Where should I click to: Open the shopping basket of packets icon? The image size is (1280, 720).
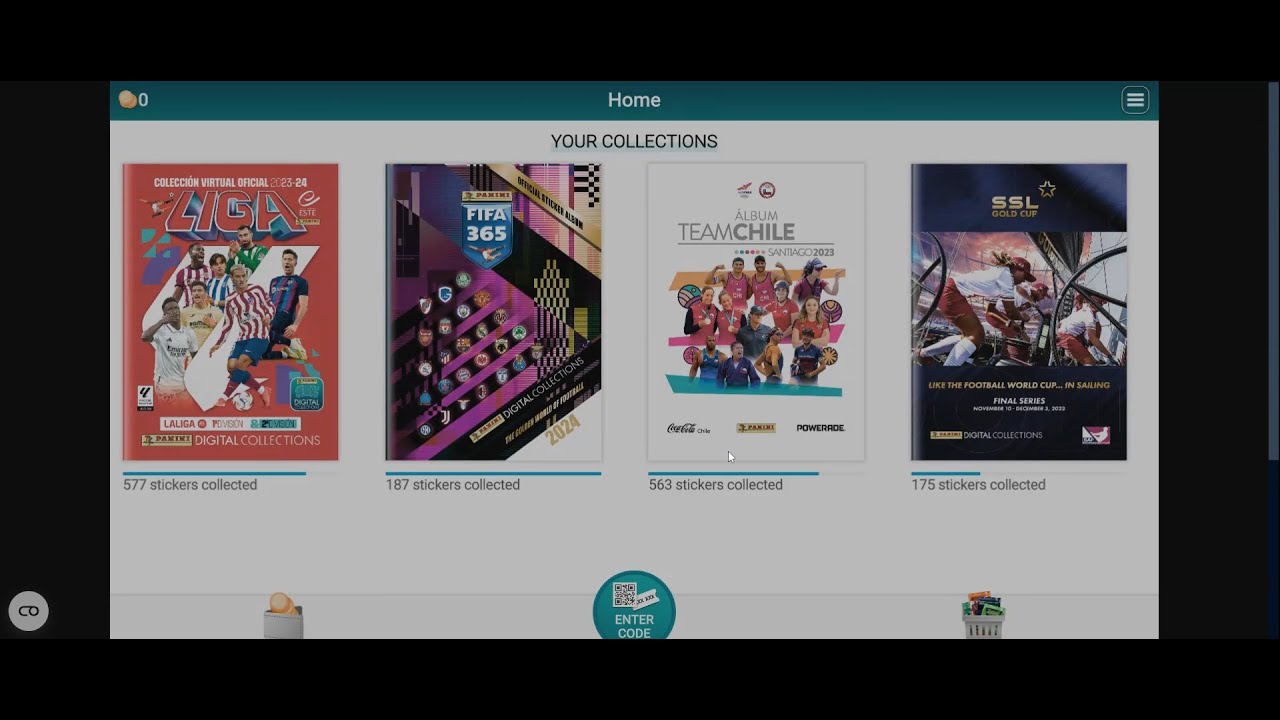983,615
